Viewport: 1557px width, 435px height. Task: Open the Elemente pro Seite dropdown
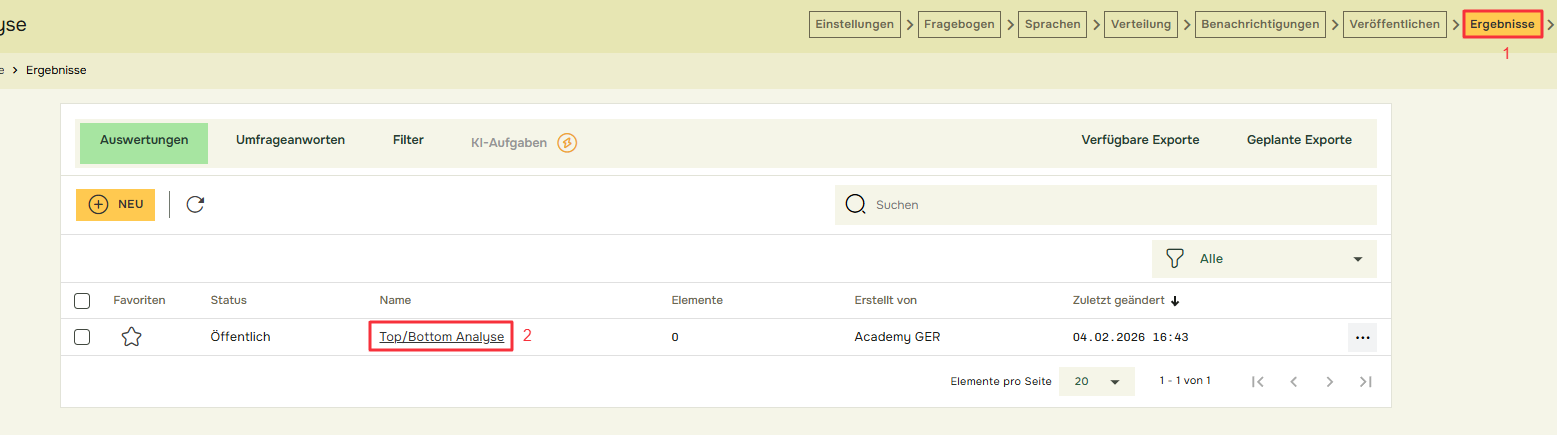1096,381
